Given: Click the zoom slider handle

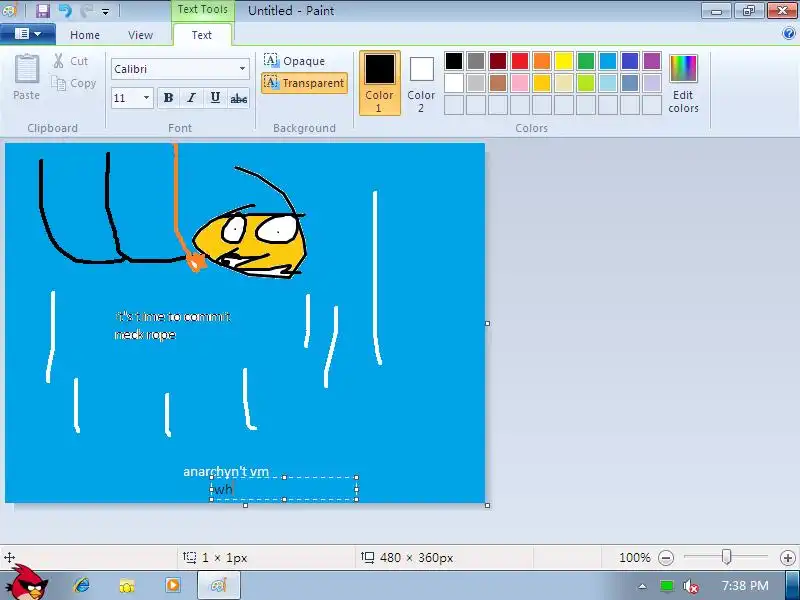Looking at the screenshot, I should [x=726, y=557].
